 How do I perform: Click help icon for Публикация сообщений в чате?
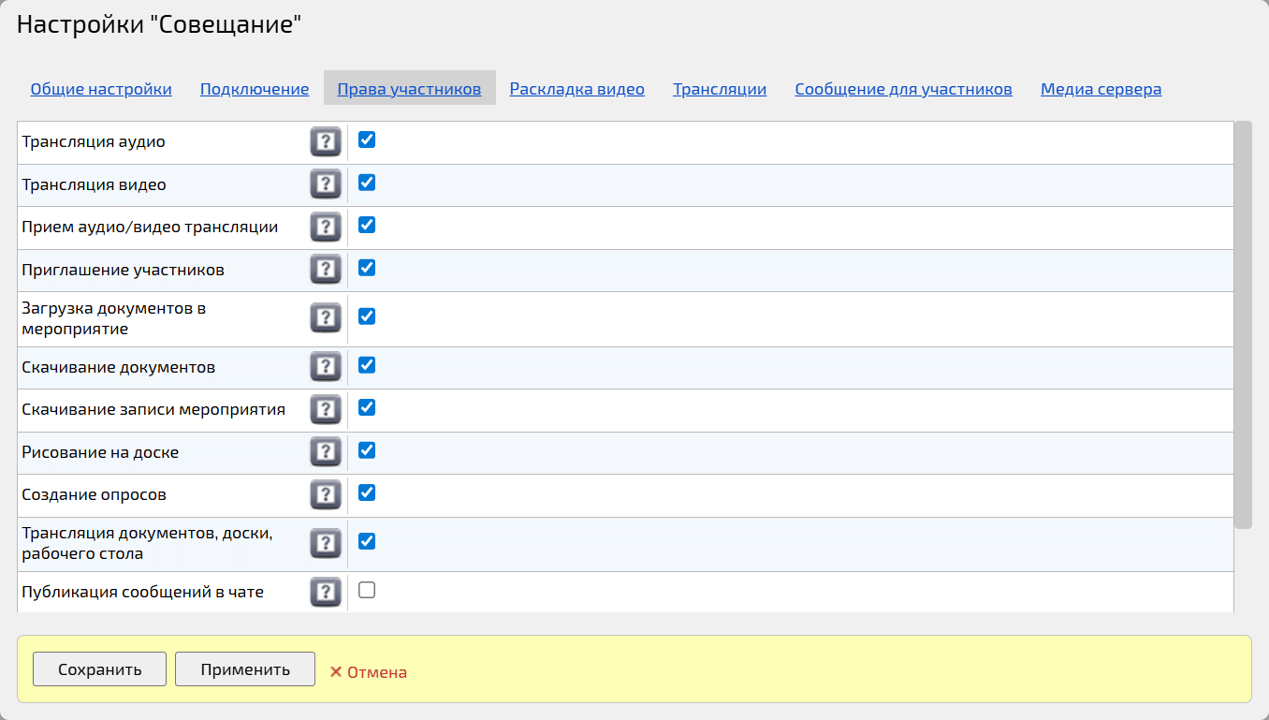pos(325,592)
